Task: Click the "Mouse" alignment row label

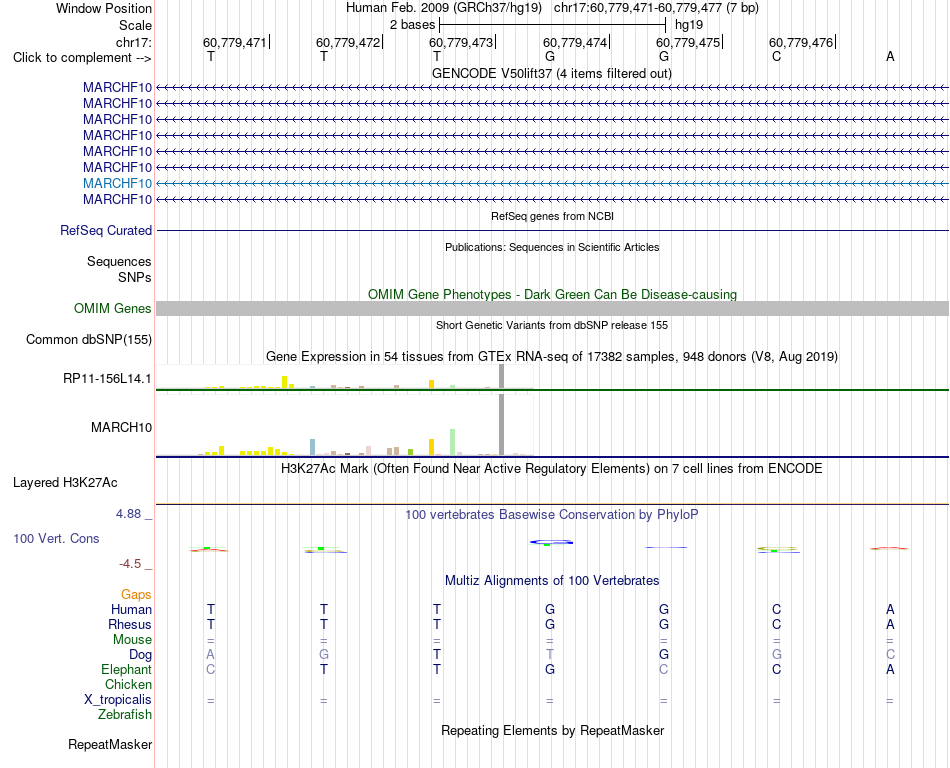Action: [133, 640]
